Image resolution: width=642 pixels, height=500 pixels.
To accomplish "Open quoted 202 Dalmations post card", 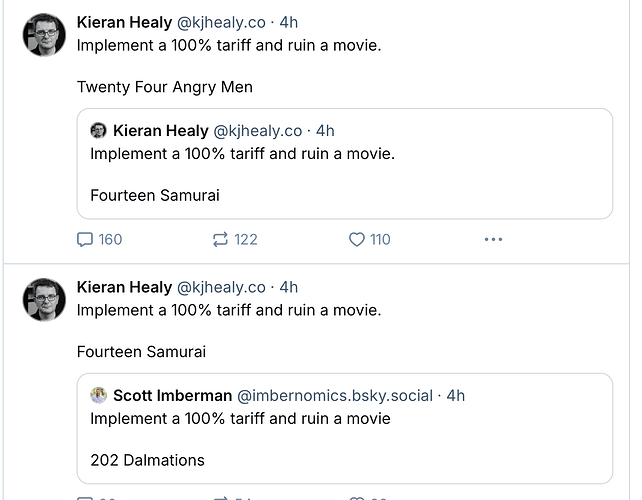I will click(x=345, y=429).
